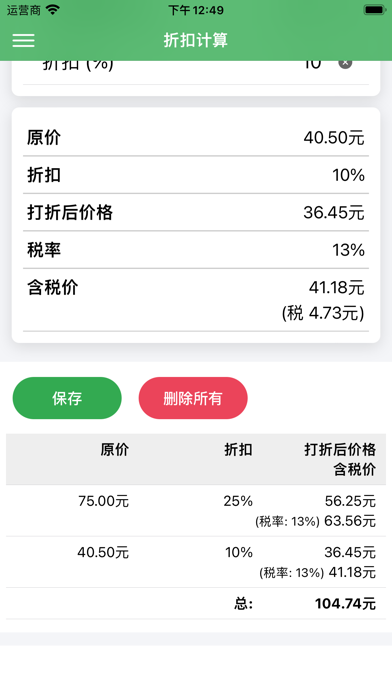Tap the 打折后价格 含税价 column header
The height and width of the screenshot is (696, 392).
point(340,459)
